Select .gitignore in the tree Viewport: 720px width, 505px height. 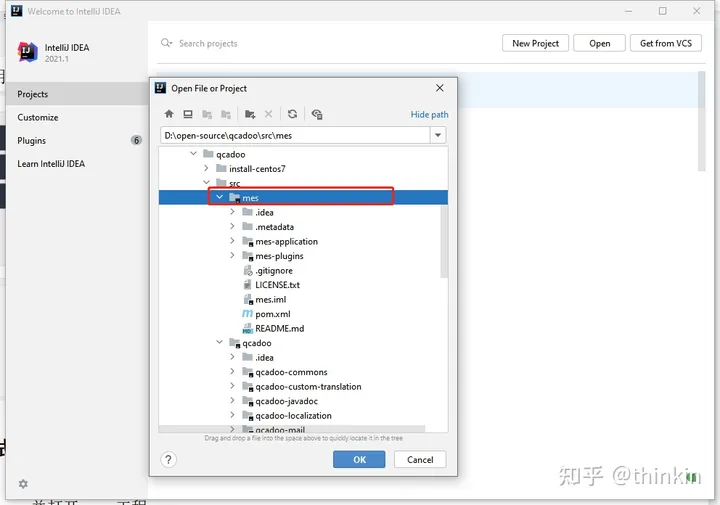[x=274, y=270]
